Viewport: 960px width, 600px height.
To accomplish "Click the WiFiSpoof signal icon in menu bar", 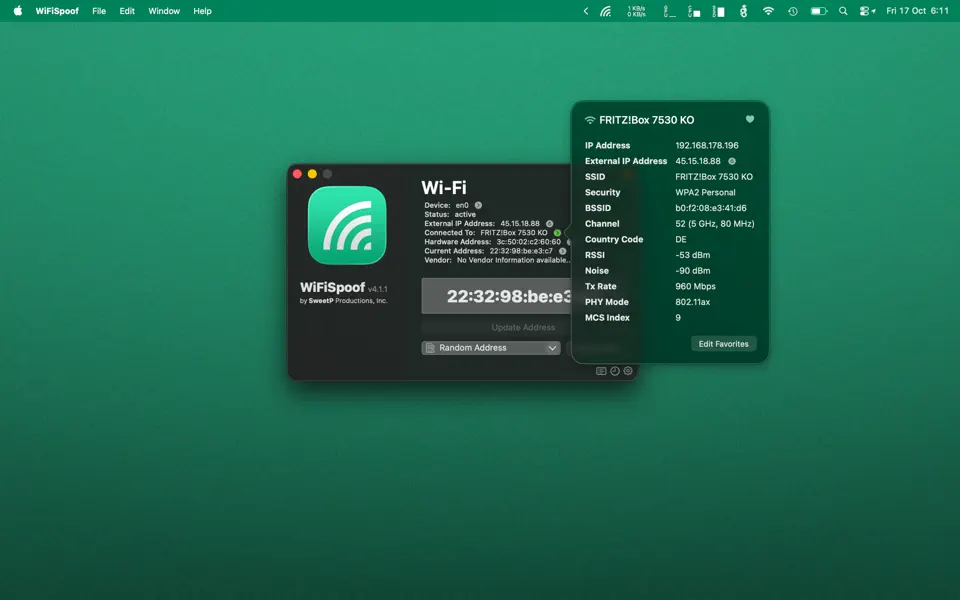I will (x=604, y=11).
